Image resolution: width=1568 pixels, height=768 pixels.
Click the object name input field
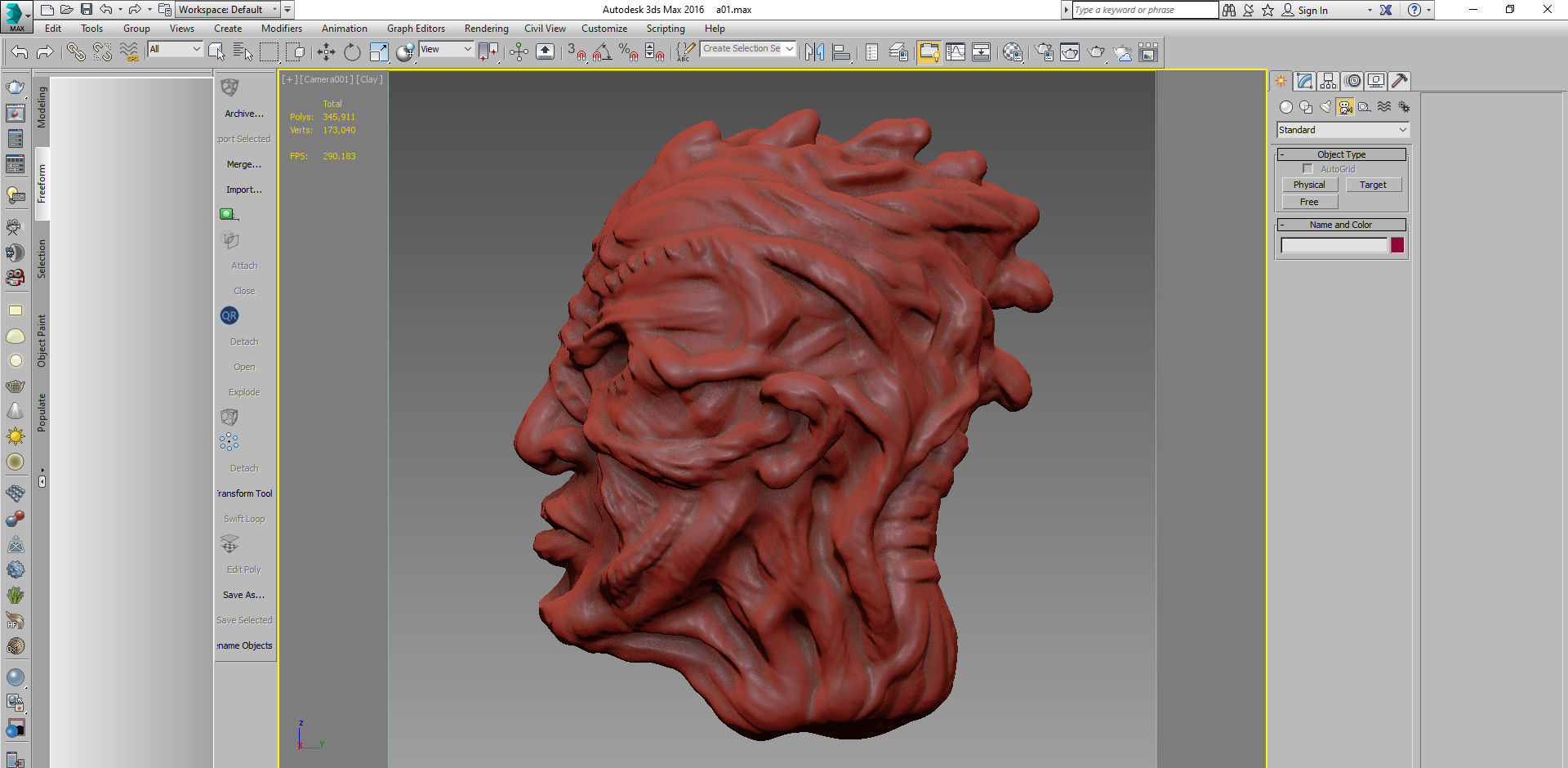(x=1334, y=245)
